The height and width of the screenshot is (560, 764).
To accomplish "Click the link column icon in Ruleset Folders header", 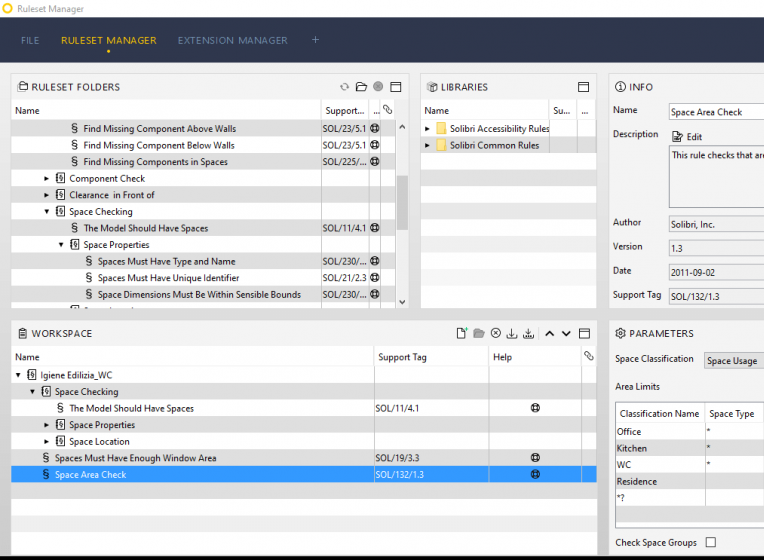I will click(x=387, y=110).
